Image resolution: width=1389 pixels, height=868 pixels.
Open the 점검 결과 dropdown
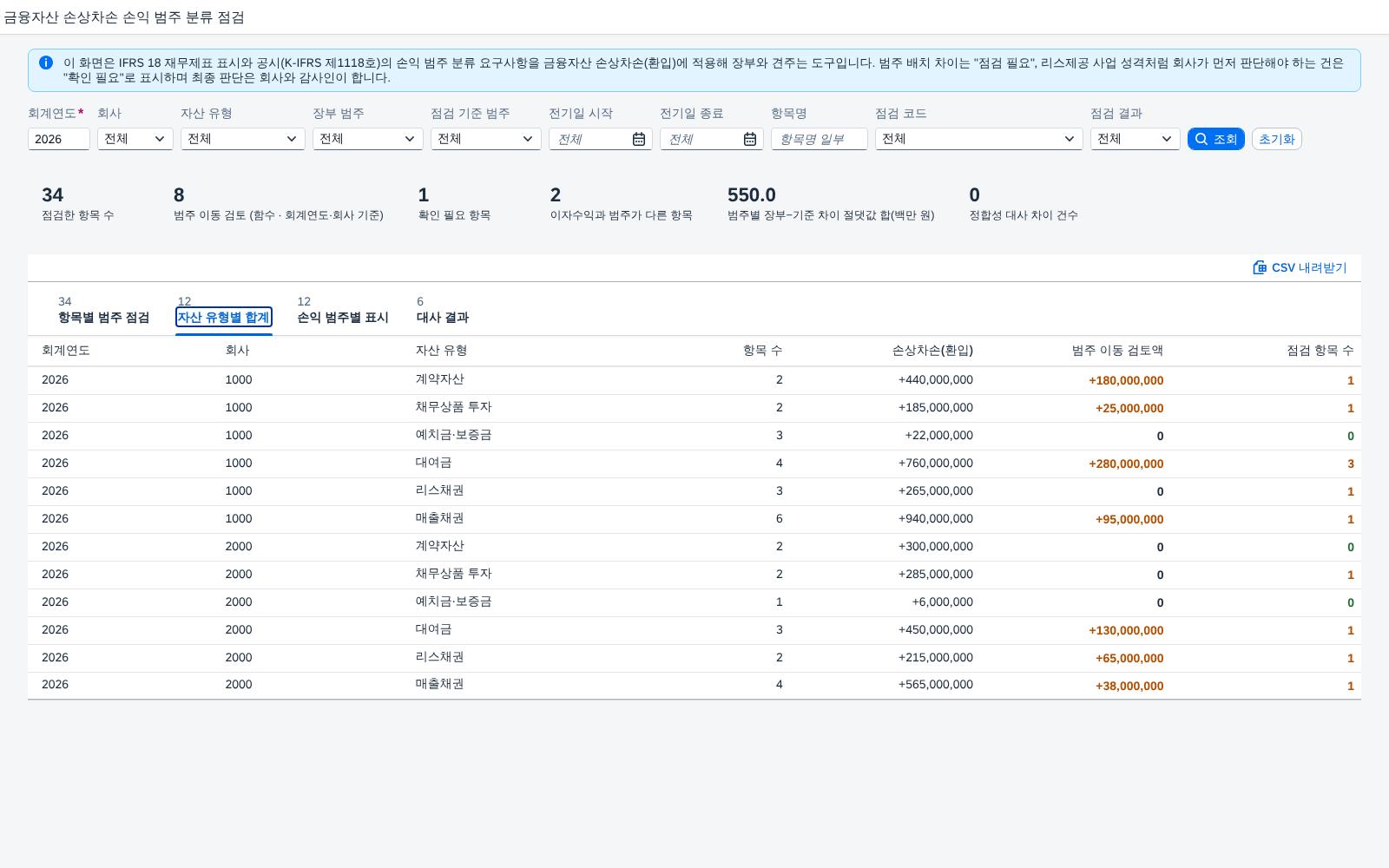coord(1136,139)
